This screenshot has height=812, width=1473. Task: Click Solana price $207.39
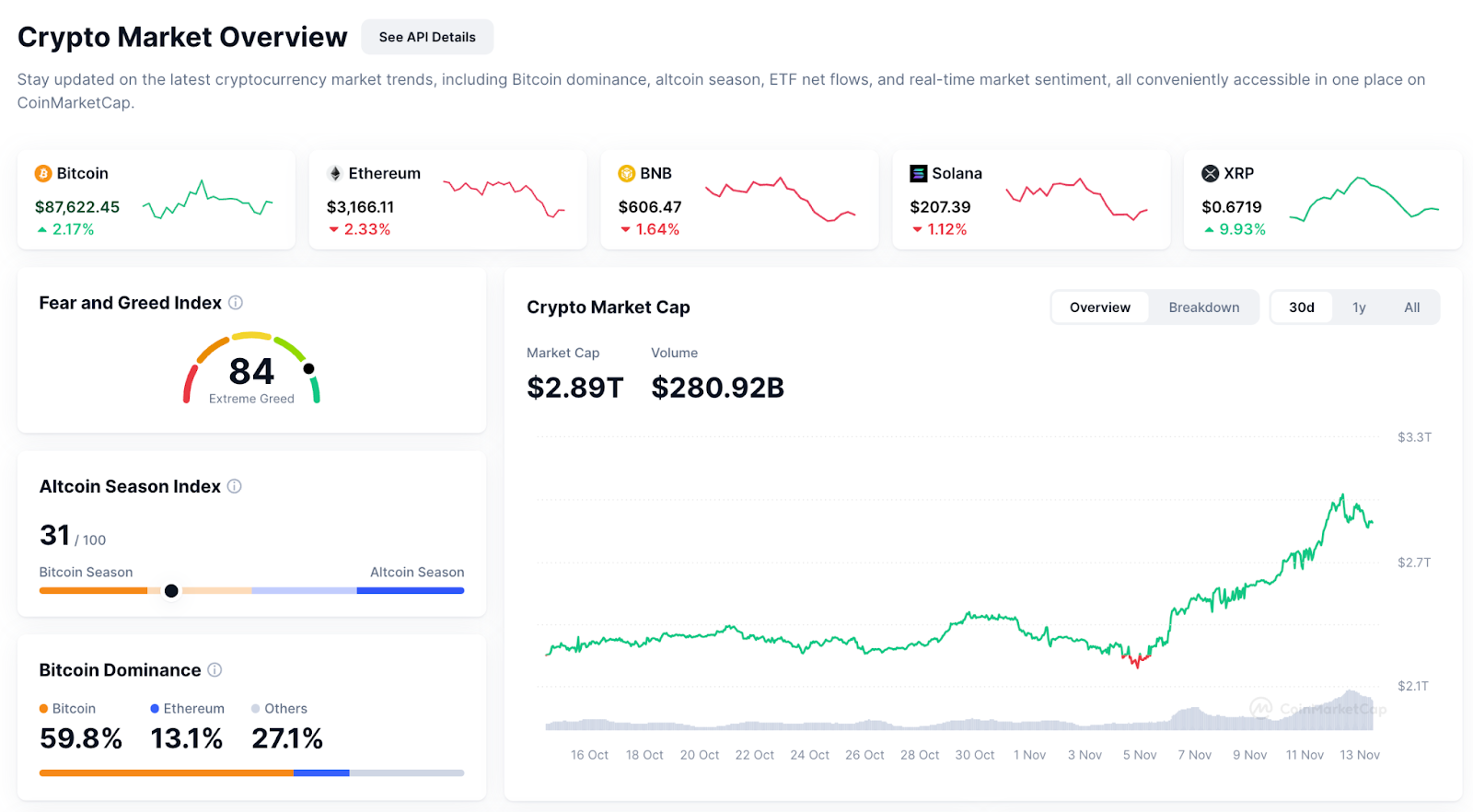(941, 207)
